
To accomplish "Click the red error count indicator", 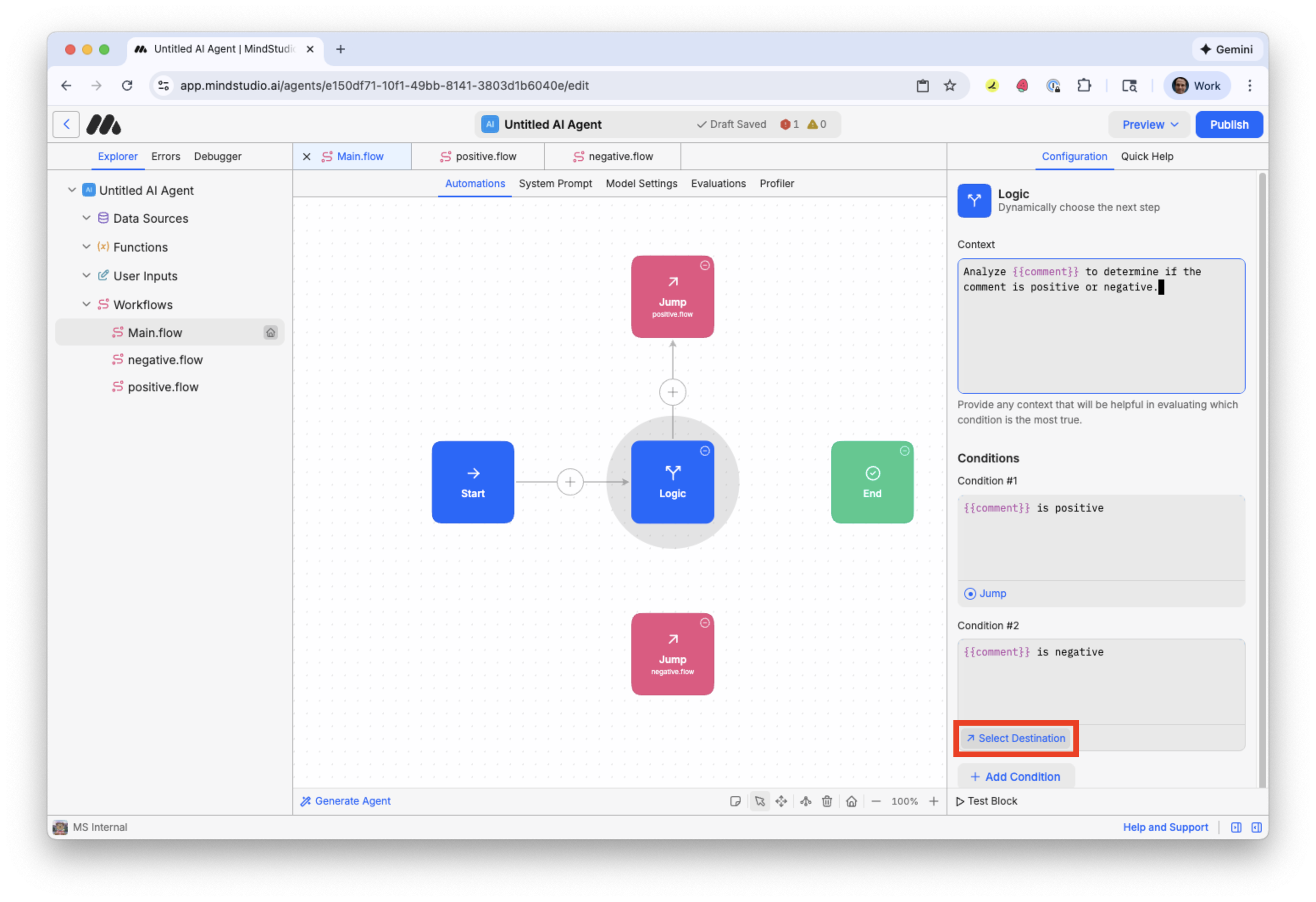I will (x=789, y=125).
